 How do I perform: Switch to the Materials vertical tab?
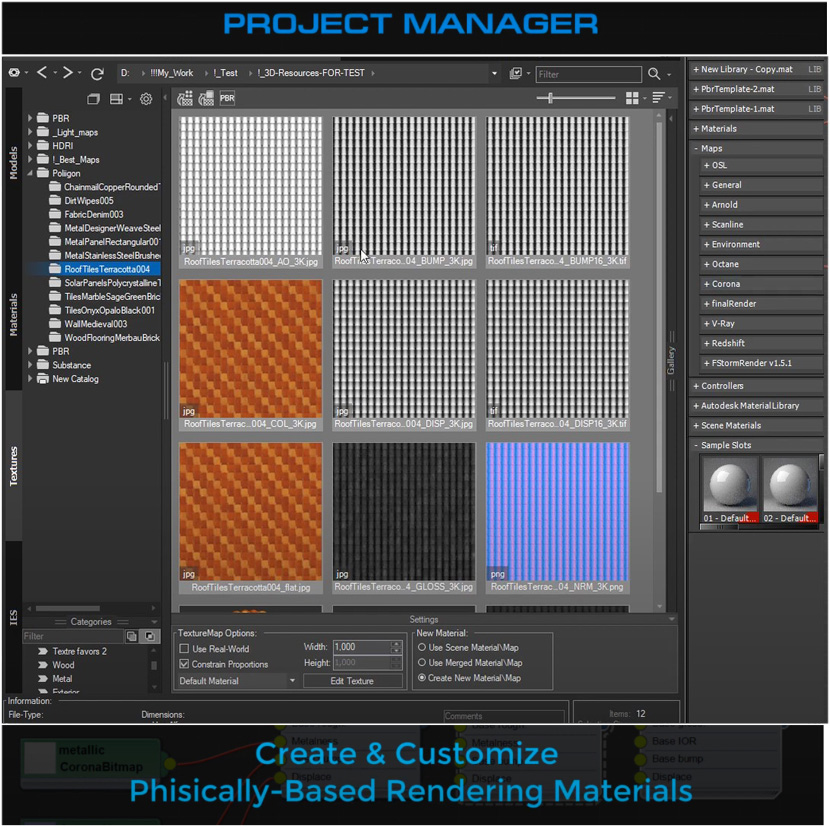tap(13, 315)
